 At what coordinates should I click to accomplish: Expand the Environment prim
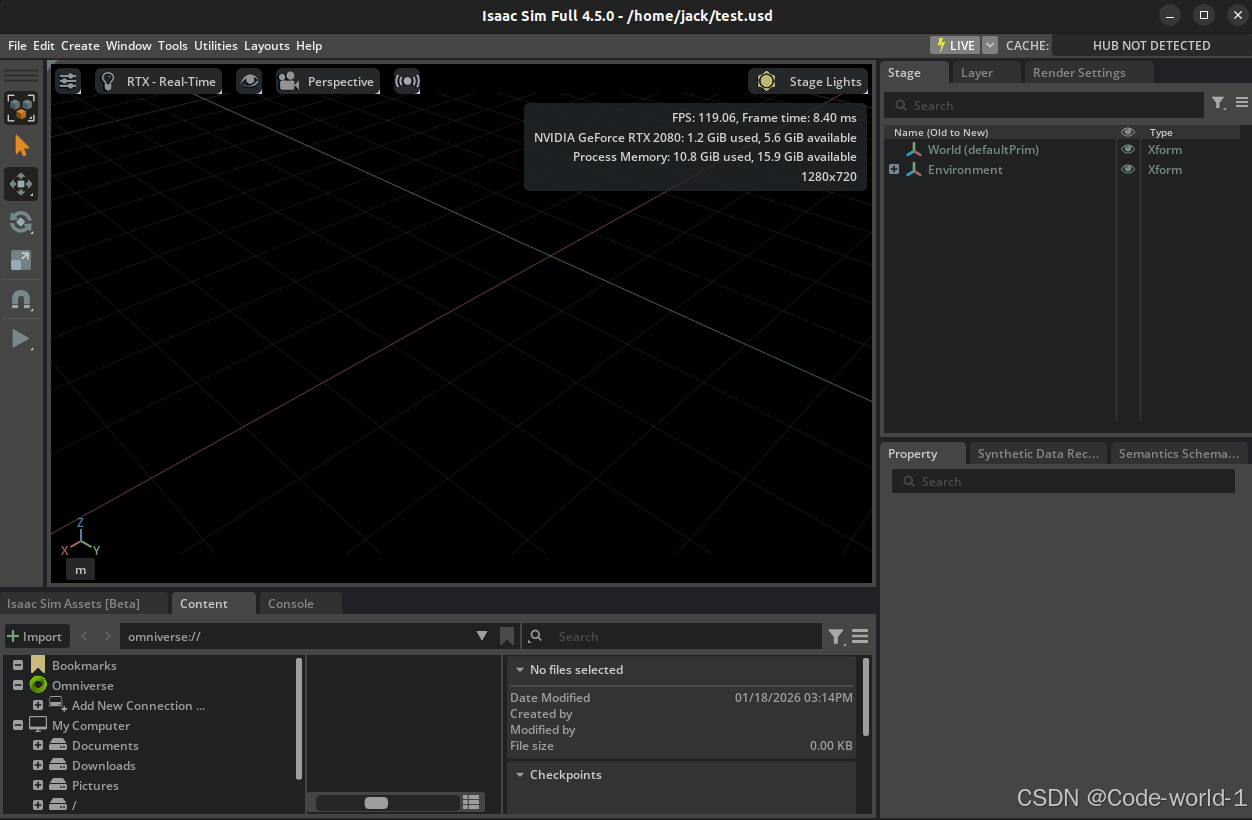click(x=894, y=169)
